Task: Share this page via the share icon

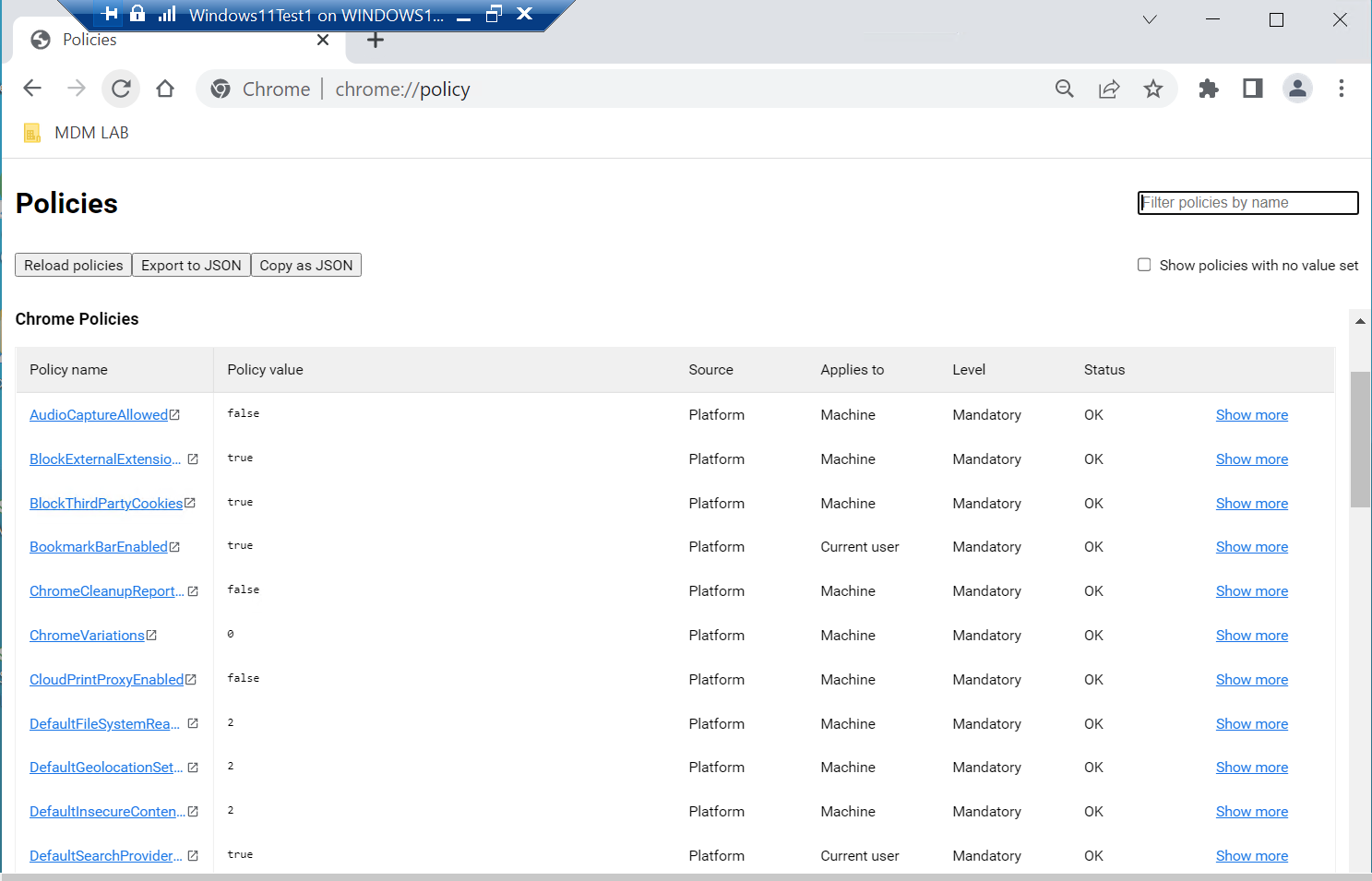Action: tap(1109, 89)
